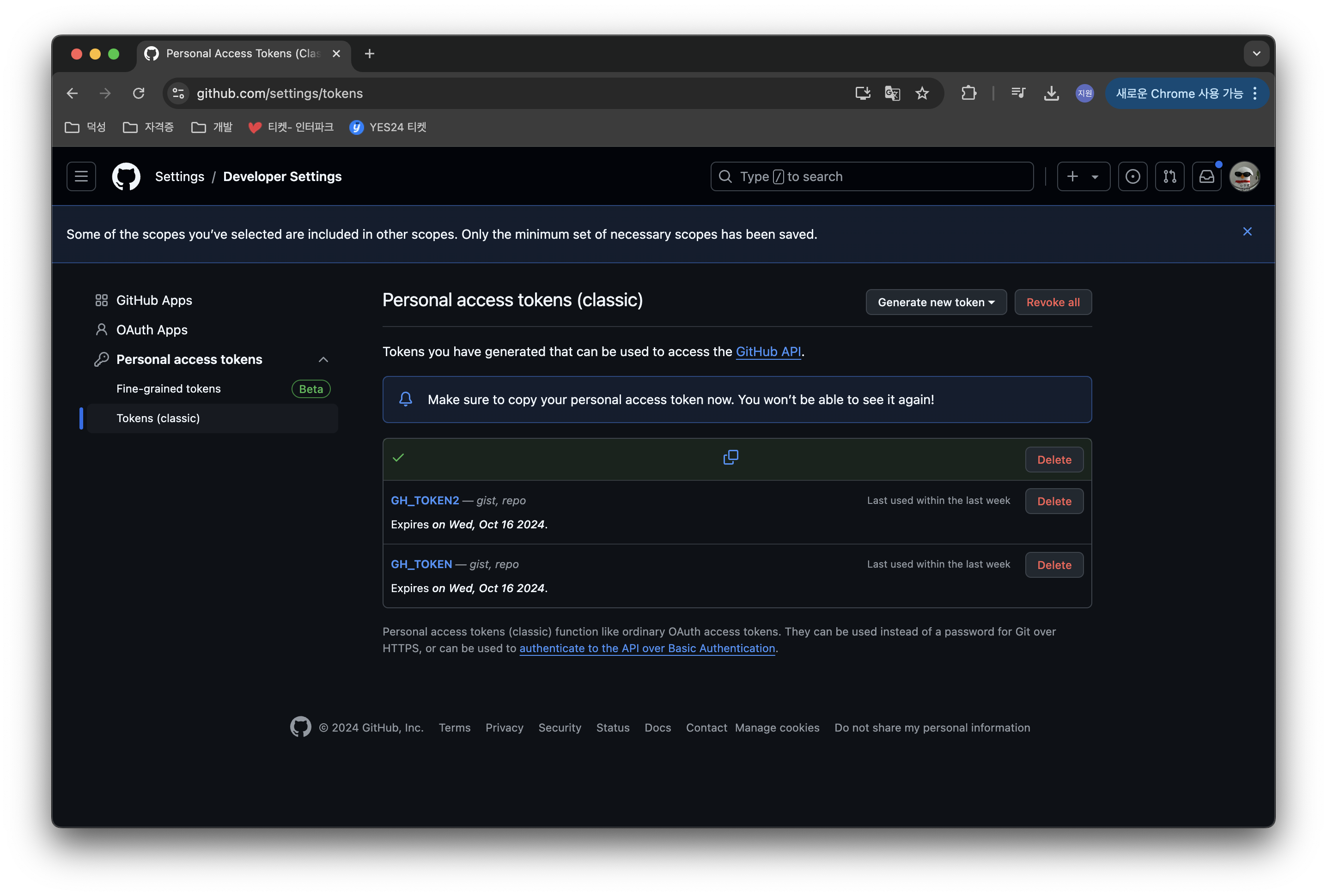Image resolution: width=1327 pixels, height=896 pixels.
Task: Collapse the Personal access tokens section
Action: tap(323, 359)
